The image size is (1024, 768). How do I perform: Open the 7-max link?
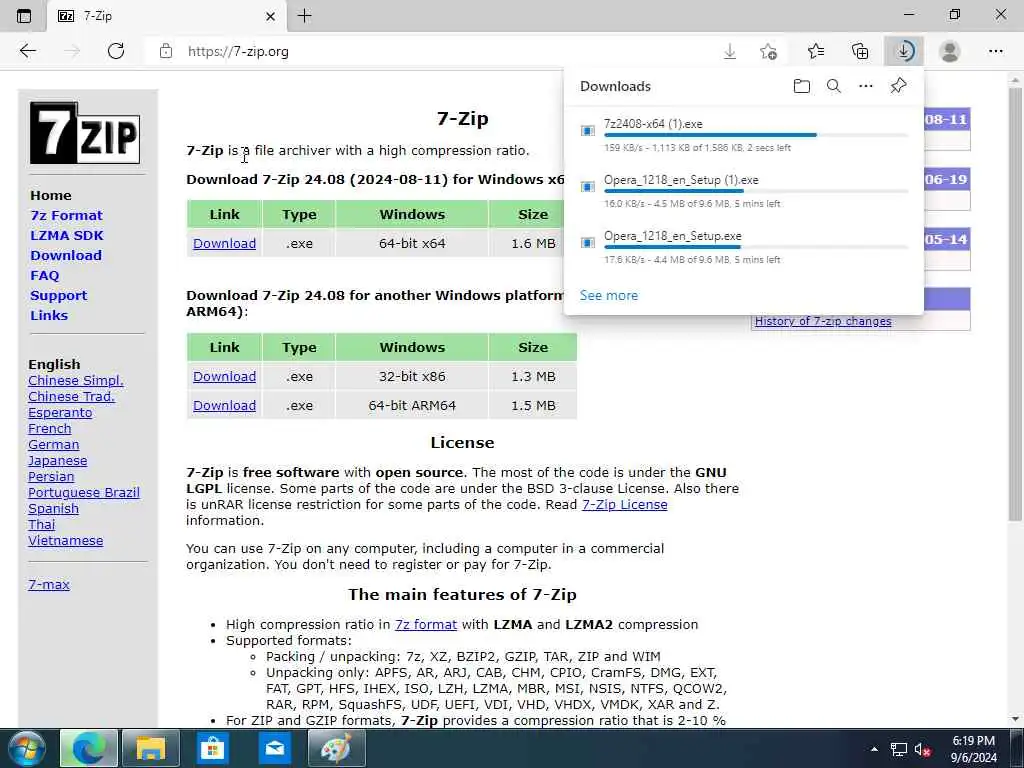[x=48, y=584]
